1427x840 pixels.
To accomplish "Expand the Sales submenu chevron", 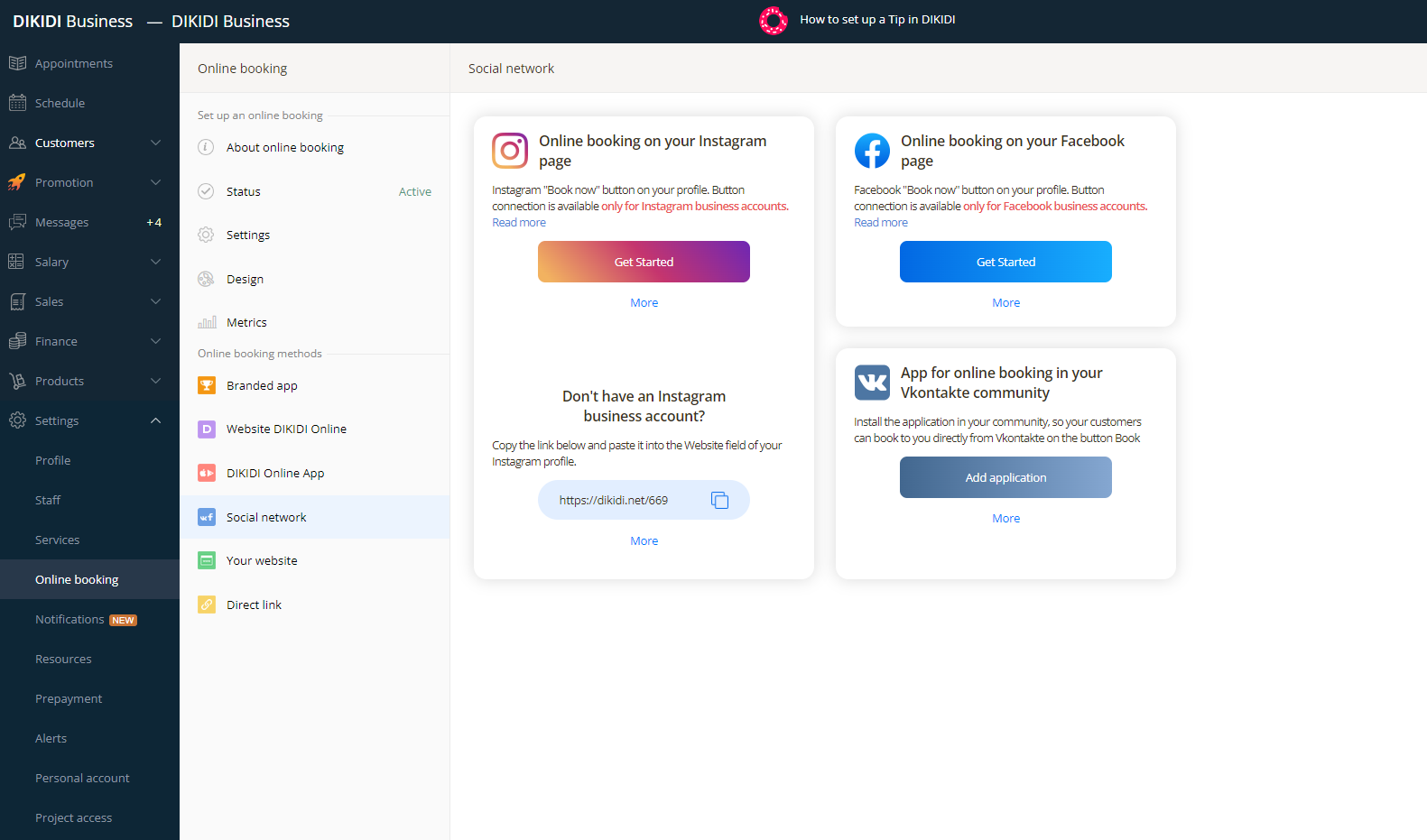I will (155, 301).
